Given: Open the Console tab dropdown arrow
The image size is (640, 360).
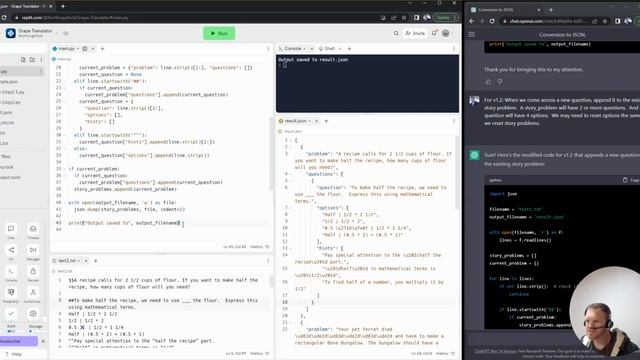Looking at the screenshot, I should (304, 49).
